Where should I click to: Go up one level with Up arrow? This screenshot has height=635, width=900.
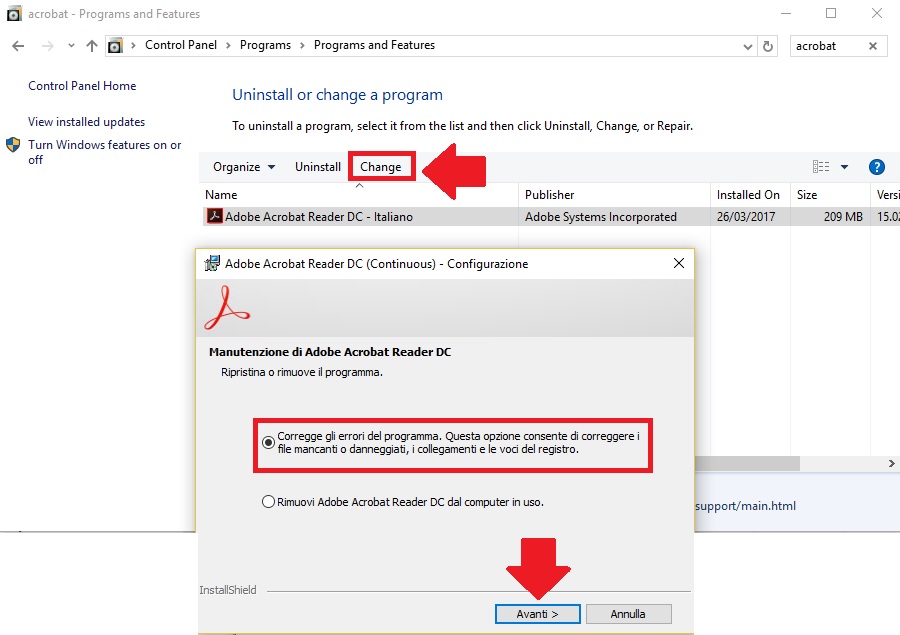point(92,46)
